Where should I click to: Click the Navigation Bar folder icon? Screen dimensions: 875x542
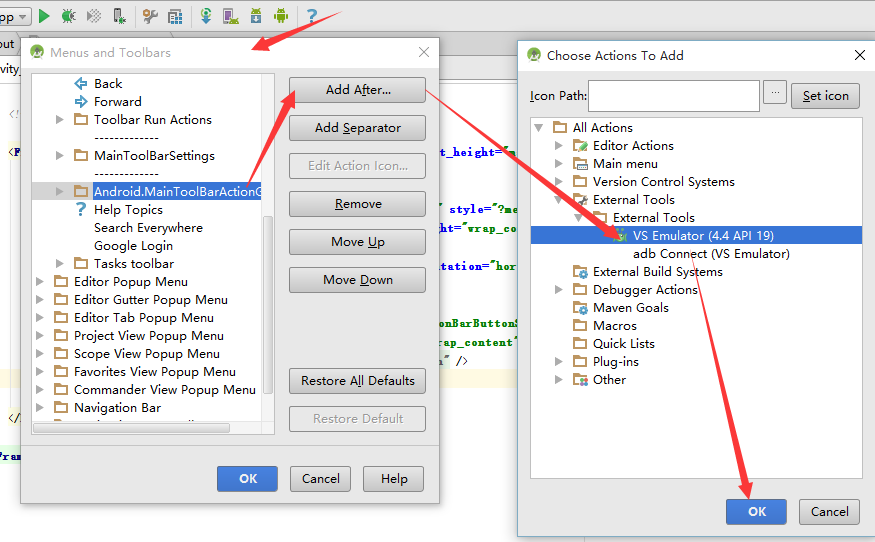pos(61,407)
